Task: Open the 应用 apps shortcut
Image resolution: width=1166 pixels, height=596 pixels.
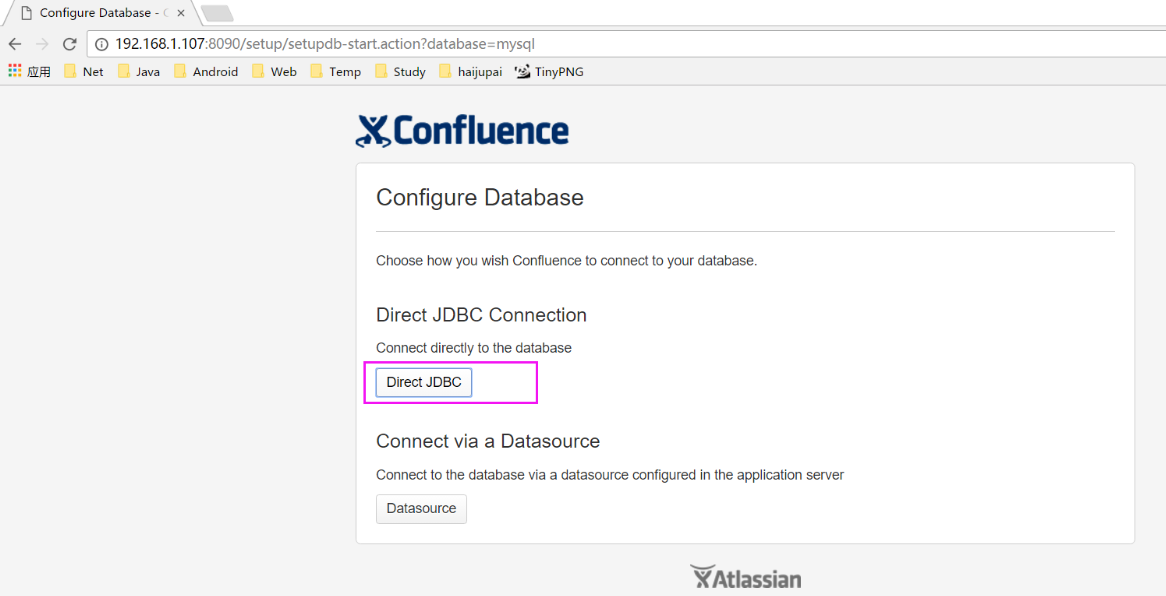Action: (30, 71)
